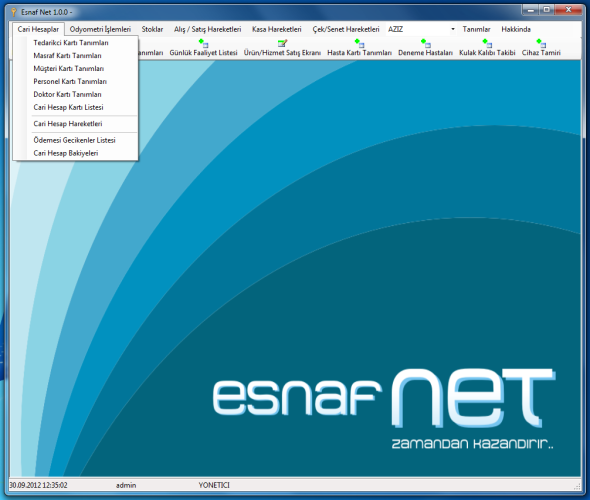
Task: Click the Esnaf Net key icon in title bar
Action: (14, 12)
